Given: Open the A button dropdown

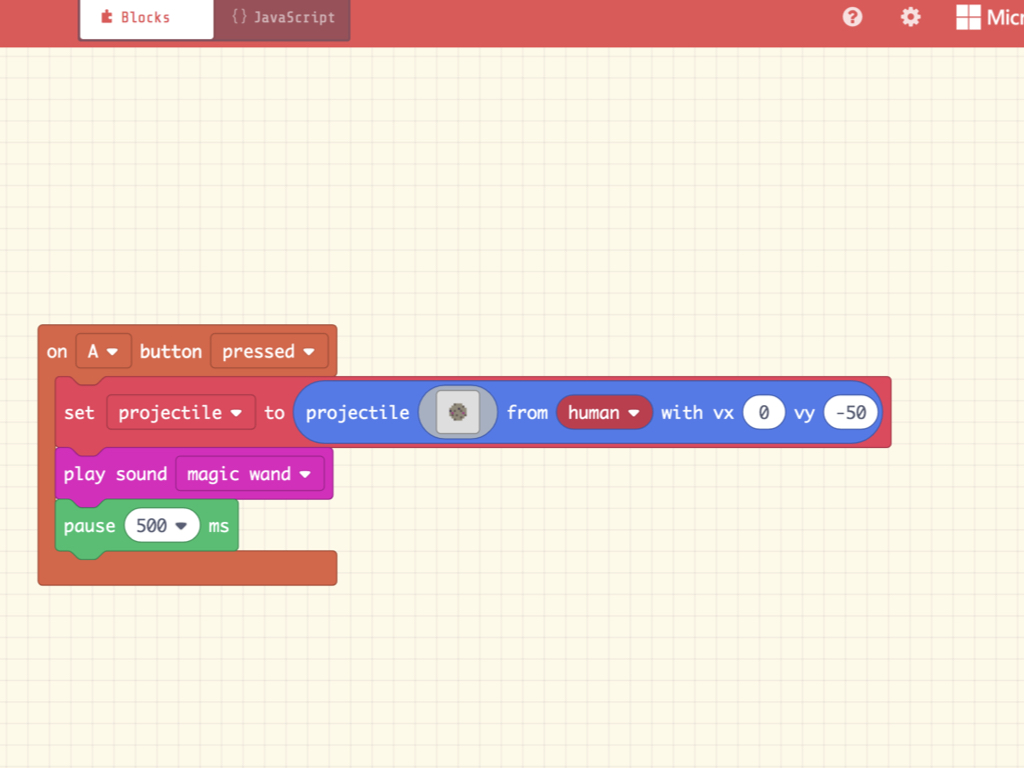Looking at the screenshot, I should 103,351.
